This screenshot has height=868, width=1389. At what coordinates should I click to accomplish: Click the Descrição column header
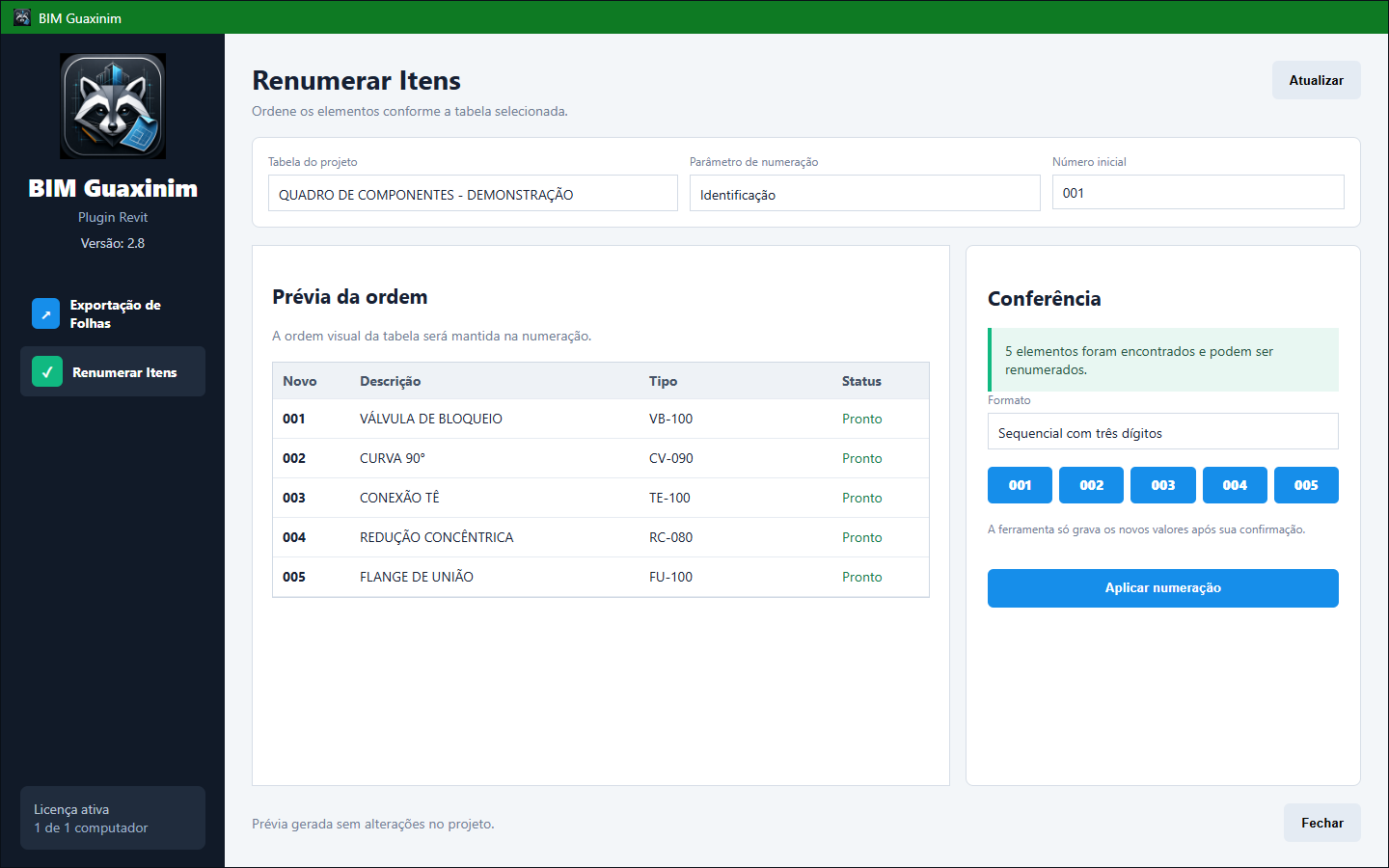390,381
